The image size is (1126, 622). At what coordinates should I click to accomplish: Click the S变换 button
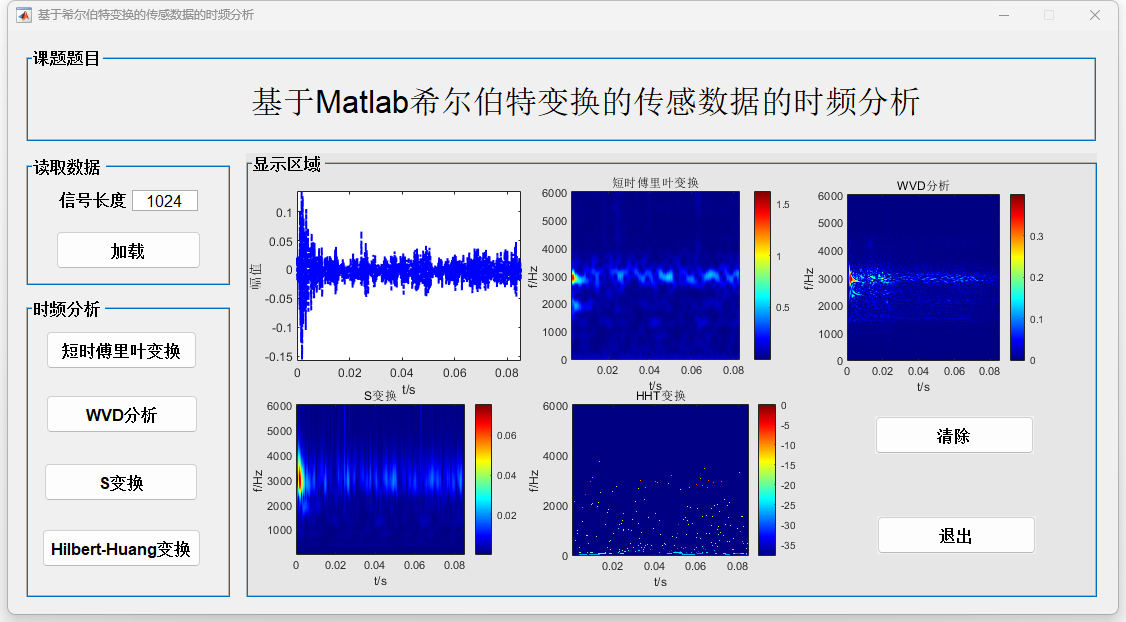[x=121, y=482]
